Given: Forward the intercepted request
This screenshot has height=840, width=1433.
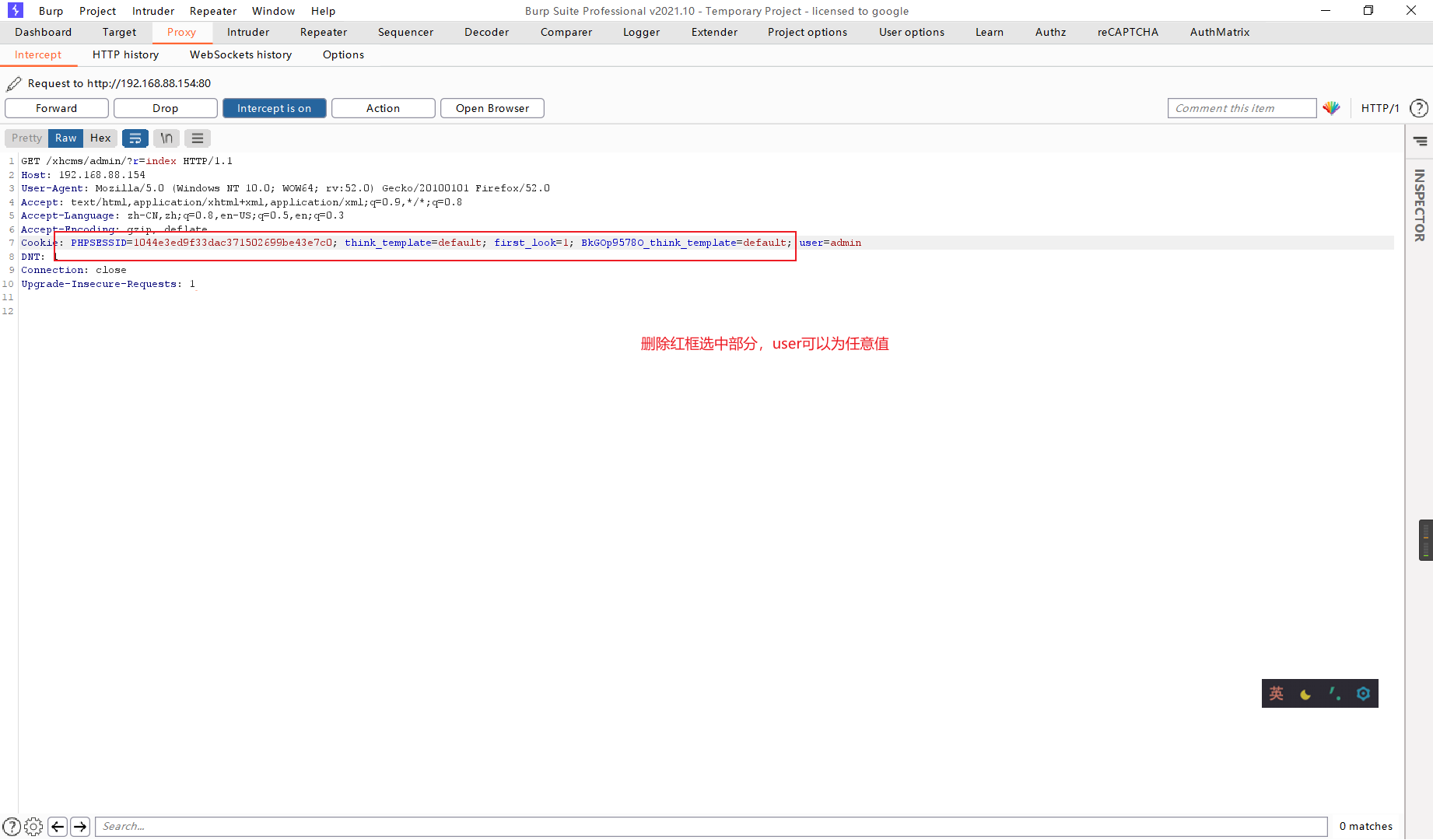Looking at the screenshot, I should point(57,108).
